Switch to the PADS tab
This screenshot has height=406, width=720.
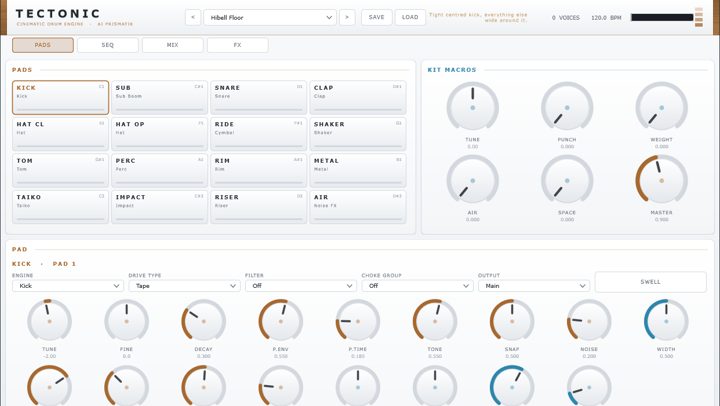pyautogui.click(x=43, y=45)
